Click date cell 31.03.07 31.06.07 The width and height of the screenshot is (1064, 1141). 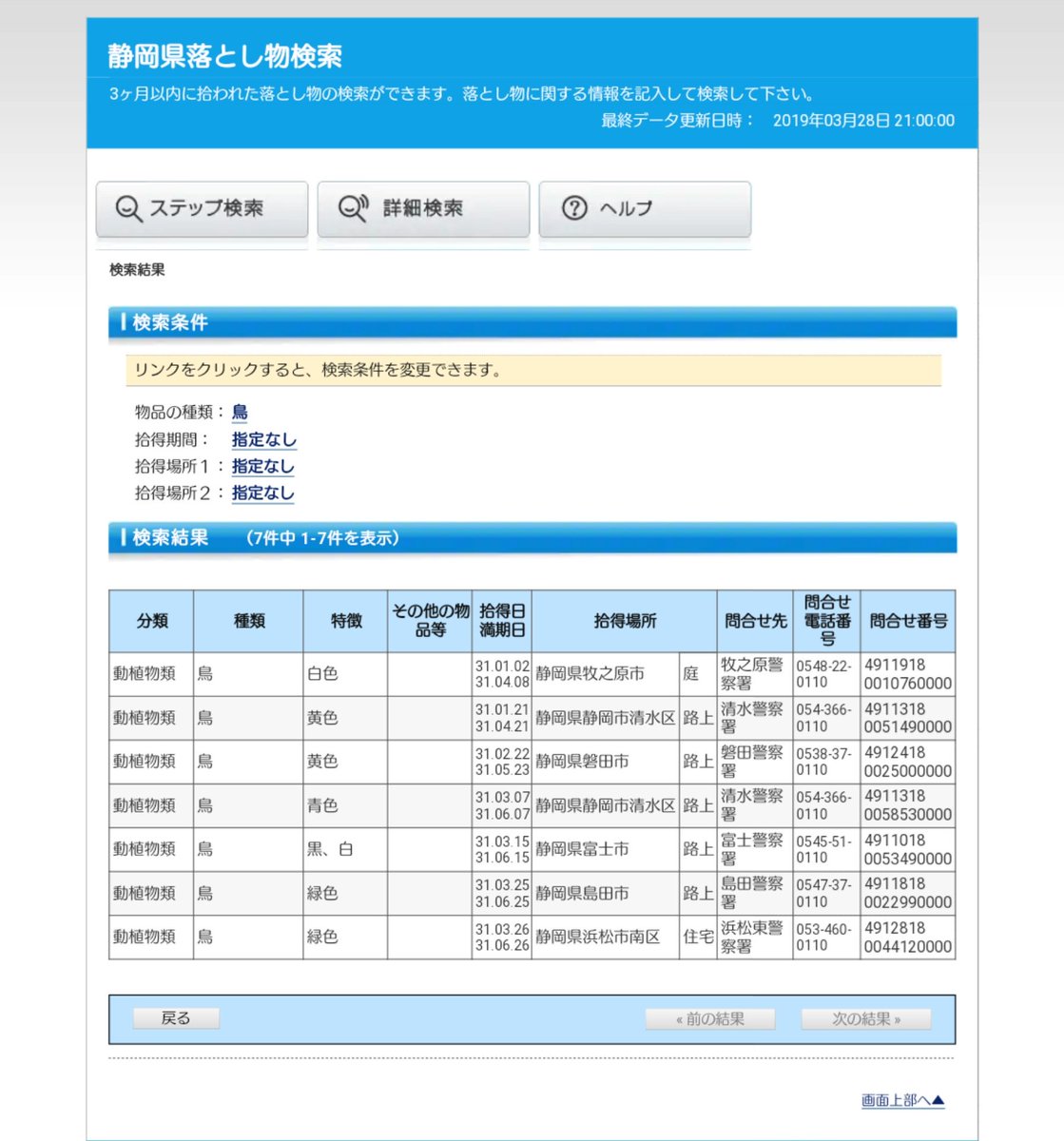[x=502, y=805]
